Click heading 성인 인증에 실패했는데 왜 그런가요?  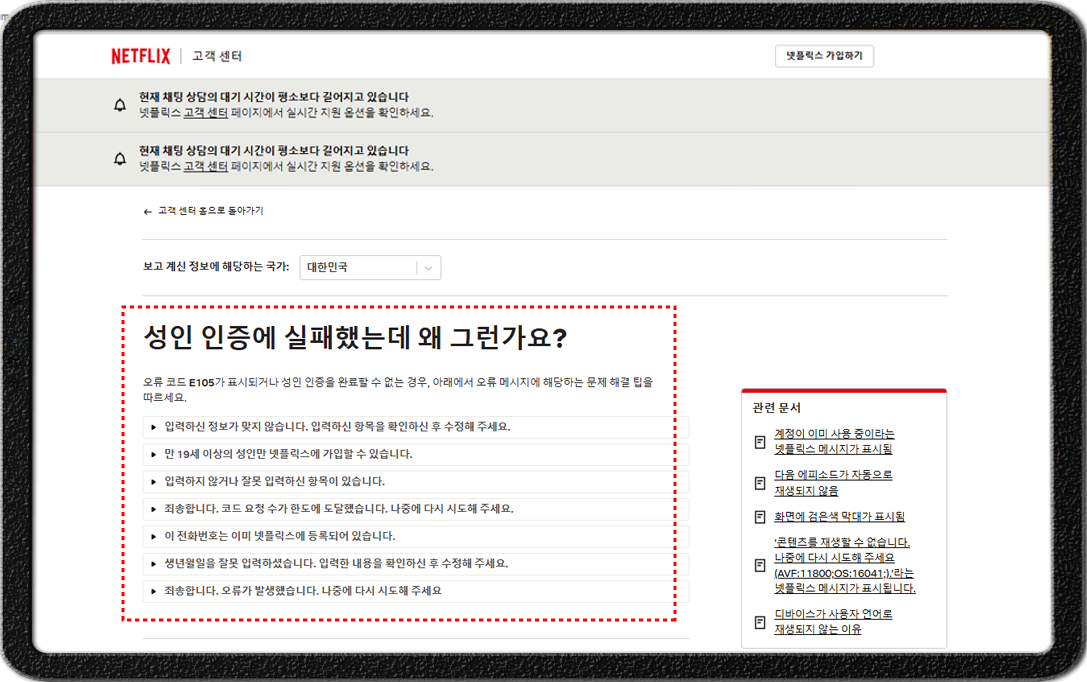(356, 338)
